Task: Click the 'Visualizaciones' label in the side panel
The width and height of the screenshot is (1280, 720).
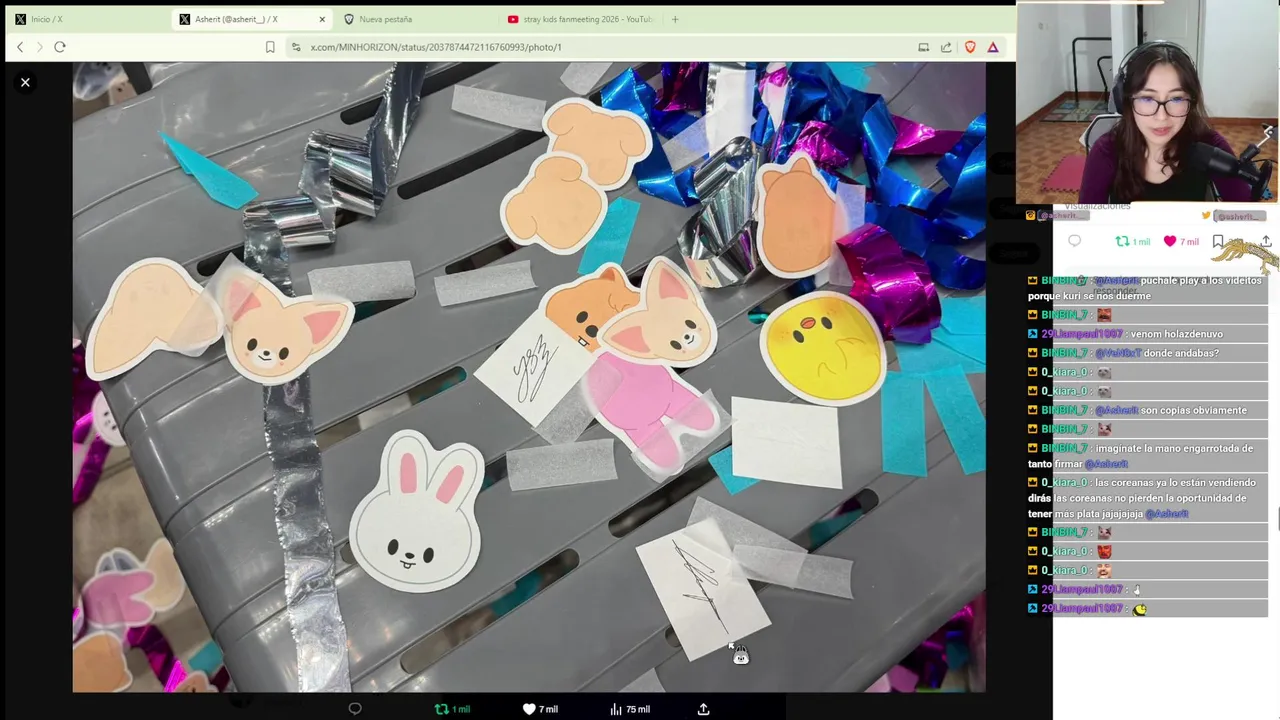Action: (1097, 206)
